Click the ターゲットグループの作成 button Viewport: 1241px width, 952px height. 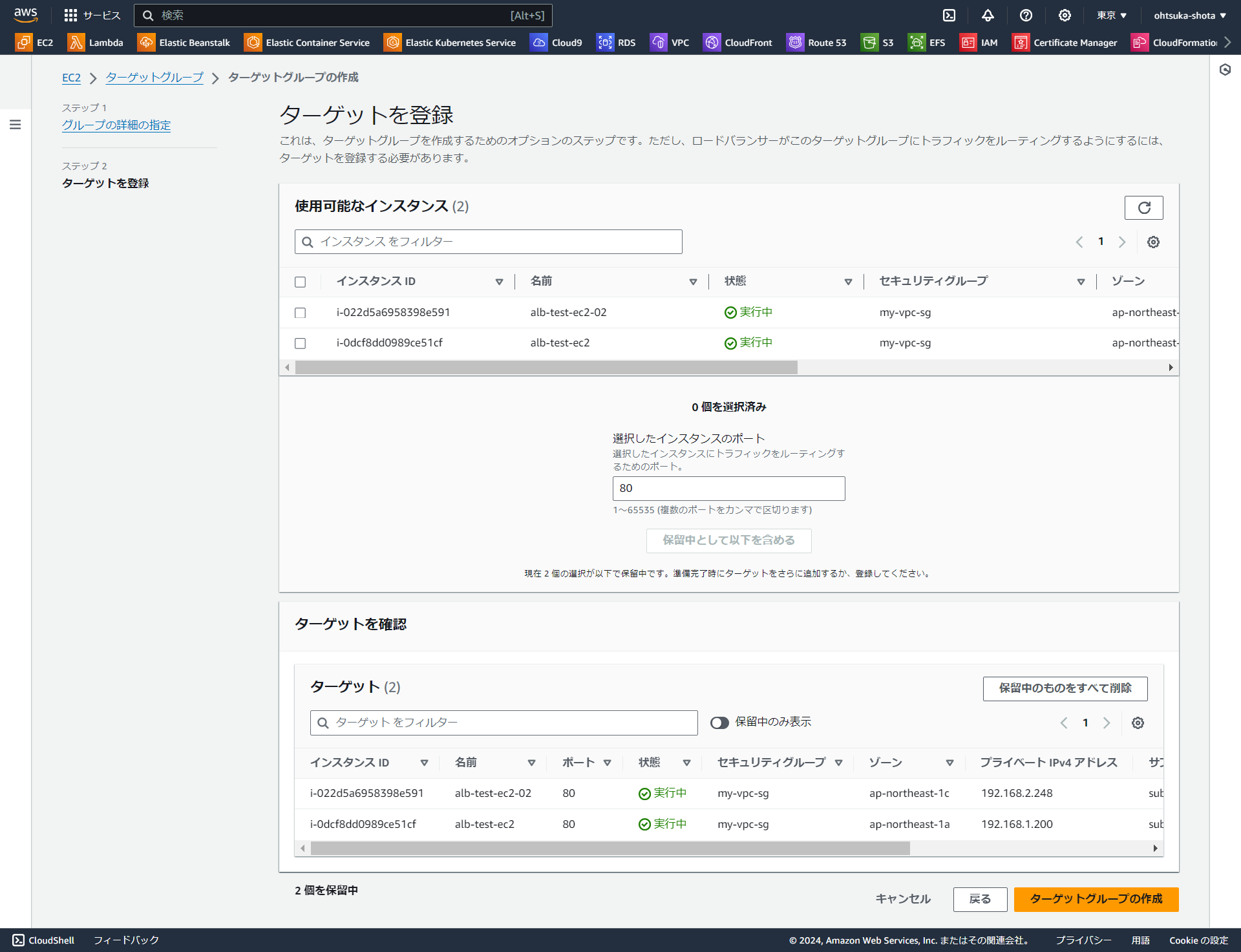click(x=1095, y=899)
